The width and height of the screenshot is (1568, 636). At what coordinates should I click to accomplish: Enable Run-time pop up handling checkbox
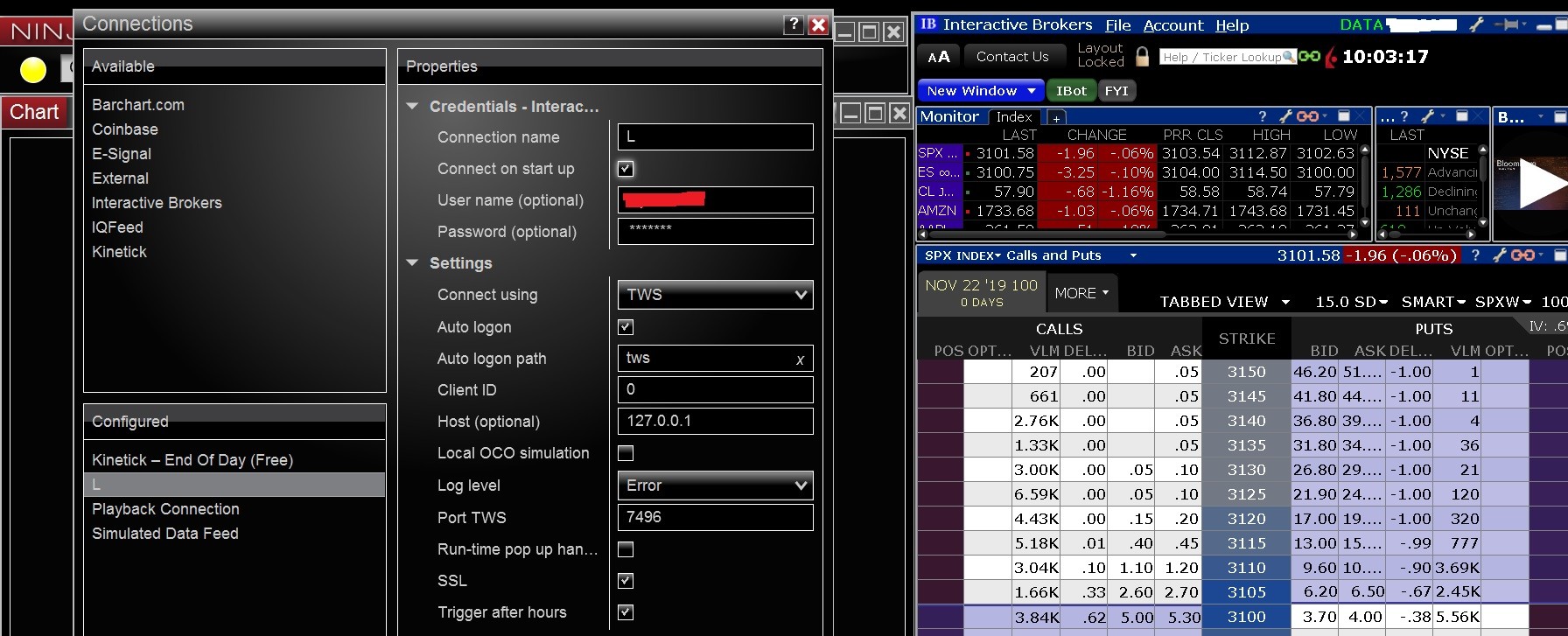[626, 549]
